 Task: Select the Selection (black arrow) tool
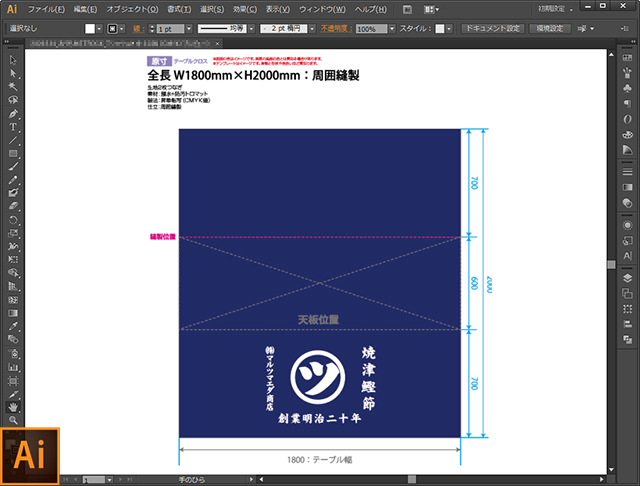13,60
